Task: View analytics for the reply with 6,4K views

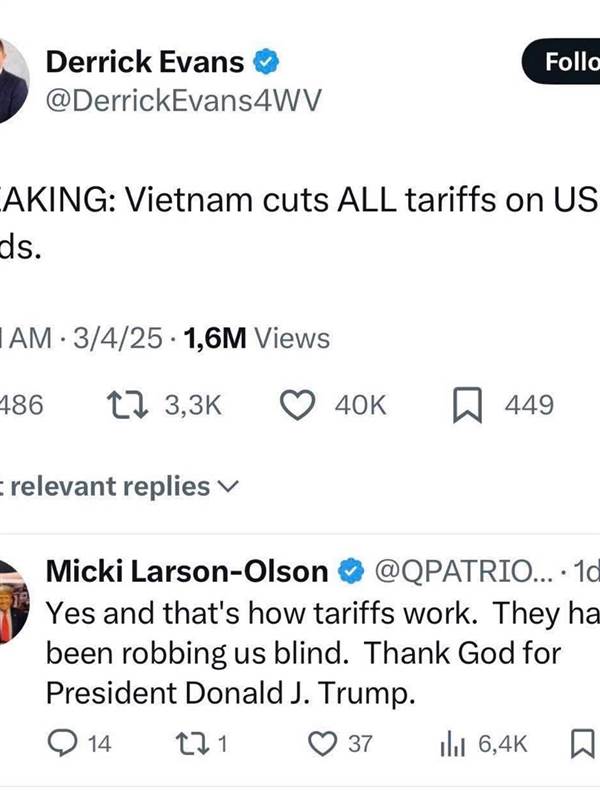Action: click(x=452, y=744)
